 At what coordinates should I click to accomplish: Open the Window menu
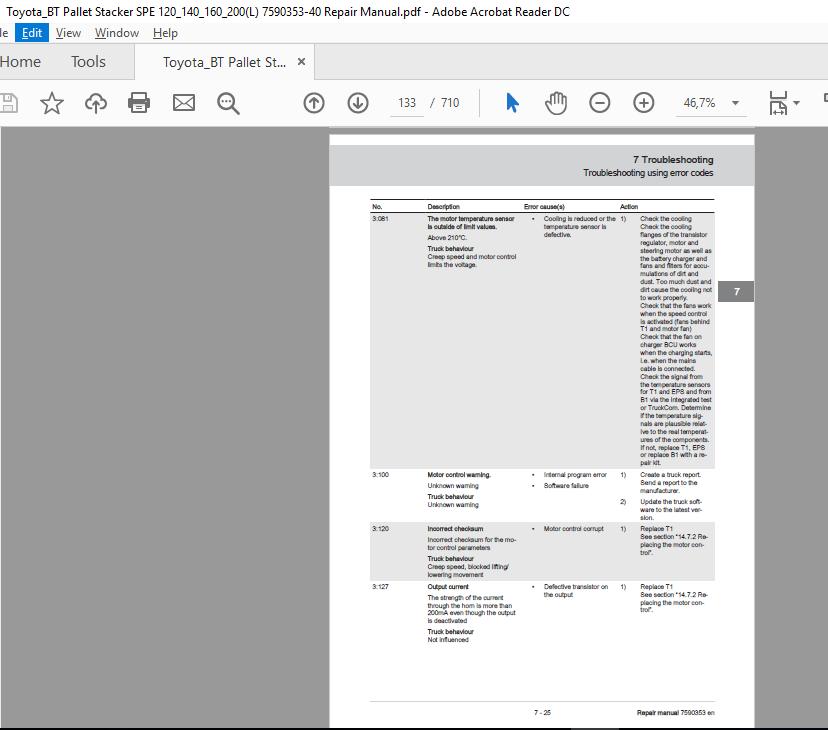117,33
